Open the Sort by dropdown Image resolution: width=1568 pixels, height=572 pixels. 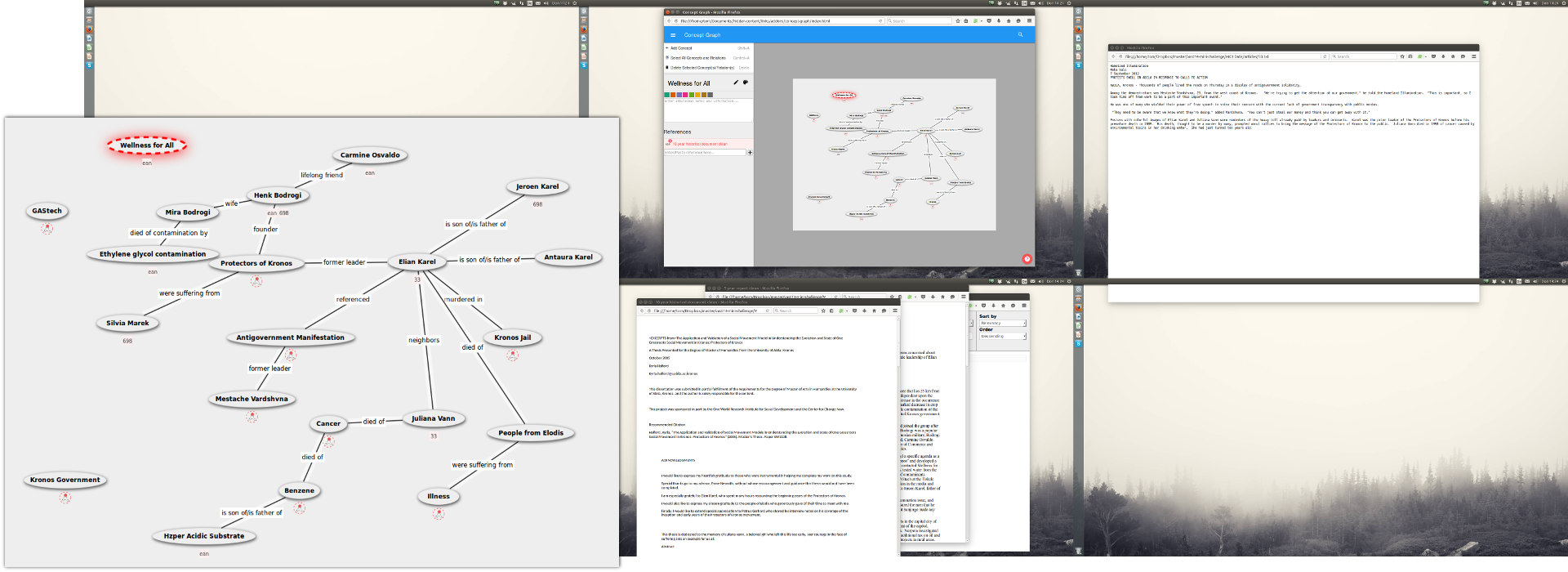tap(1002, 324)
